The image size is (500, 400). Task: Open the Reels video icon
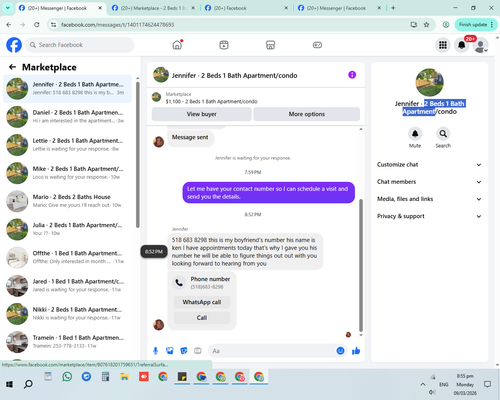pos(224,45)
